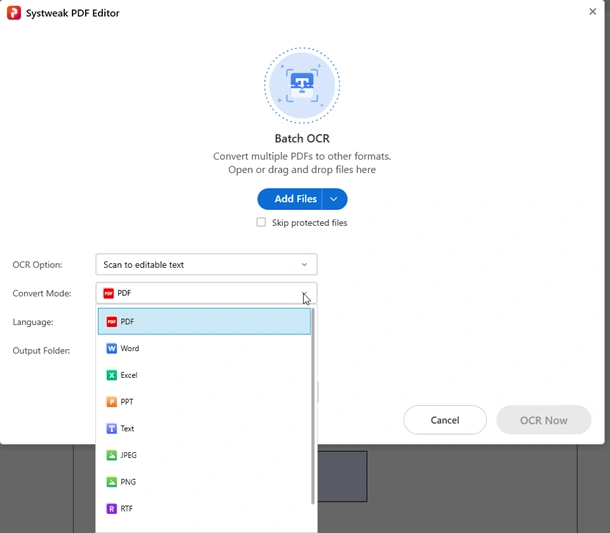
Task: Close the Batch OCR dialog
Action: coord(592,12)
